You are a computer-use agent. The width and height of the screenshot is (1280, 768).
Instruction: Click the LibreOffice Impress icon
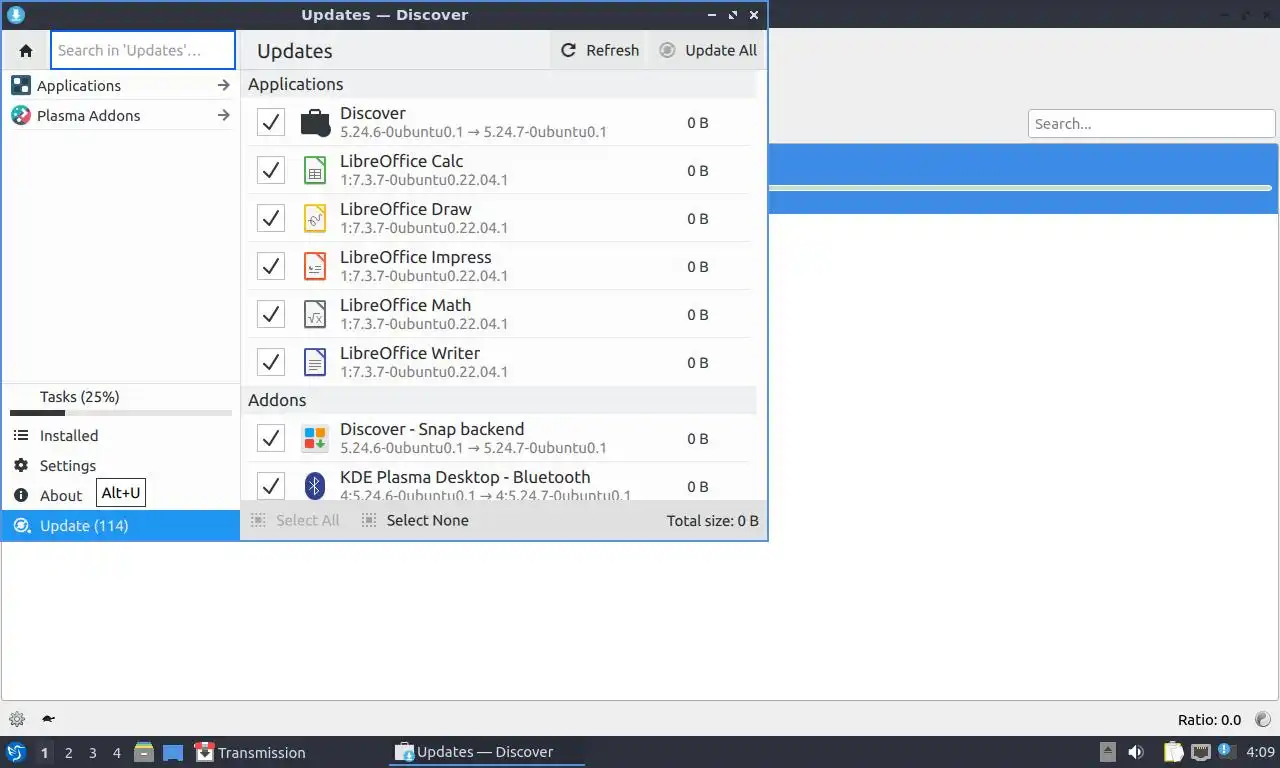315,266
